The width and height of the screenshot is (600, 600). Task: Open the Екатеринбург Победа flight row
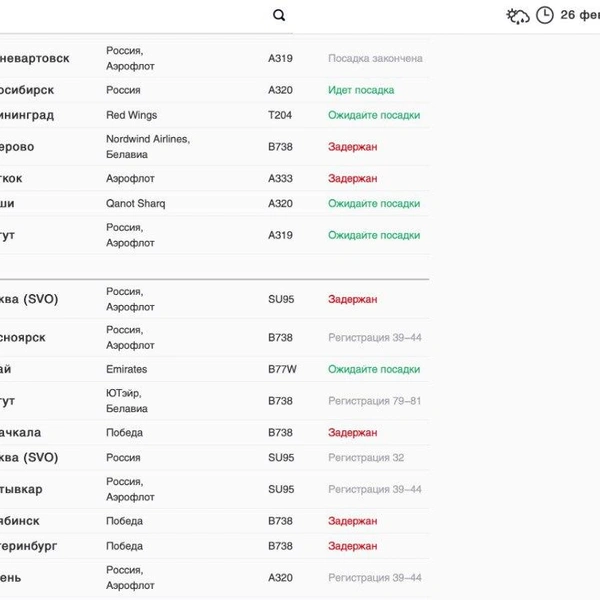pos(30,546)
